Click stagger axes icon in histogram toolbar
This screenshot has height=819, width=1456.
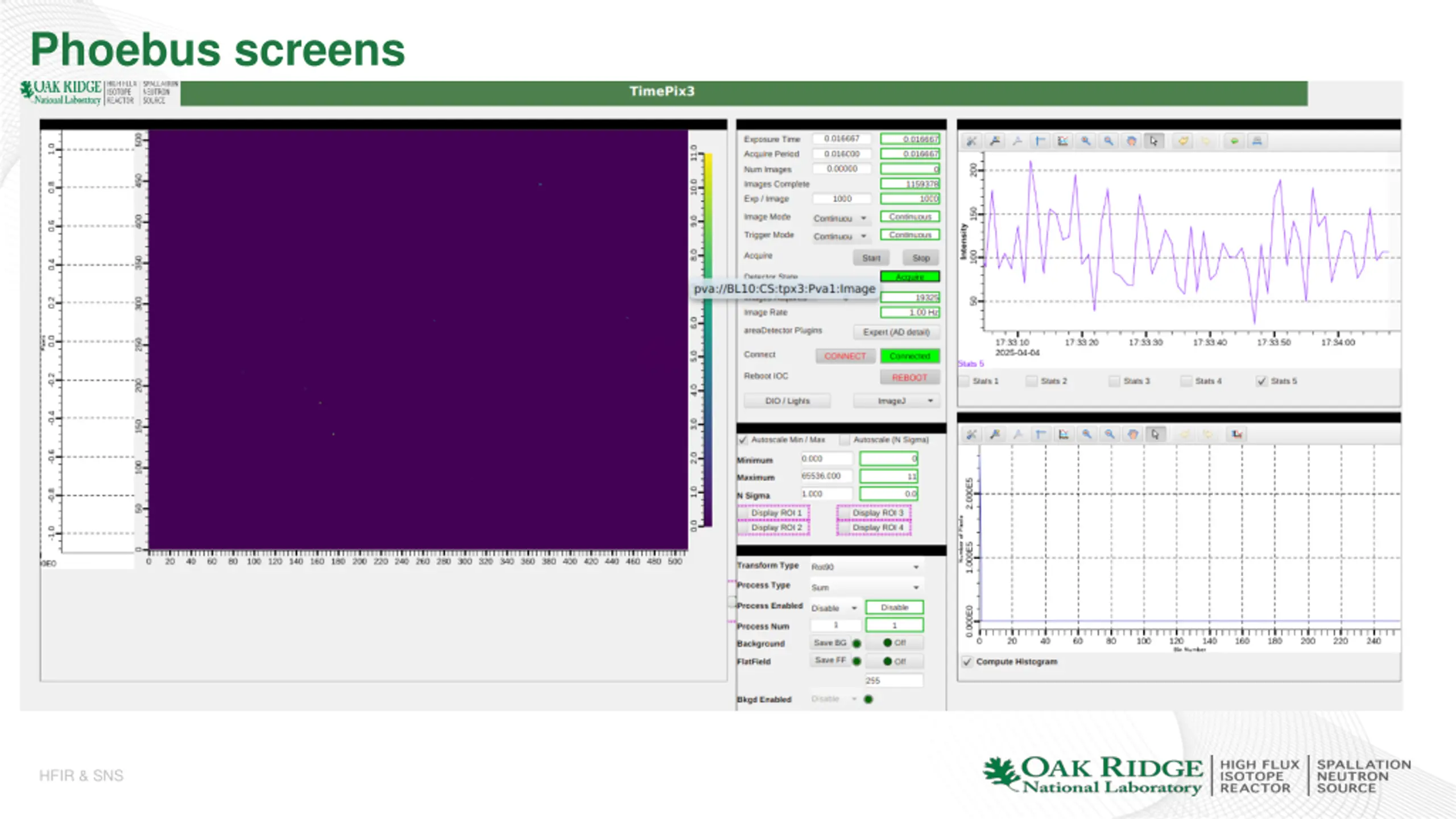pyautogui.click(x=1063, y=435)
